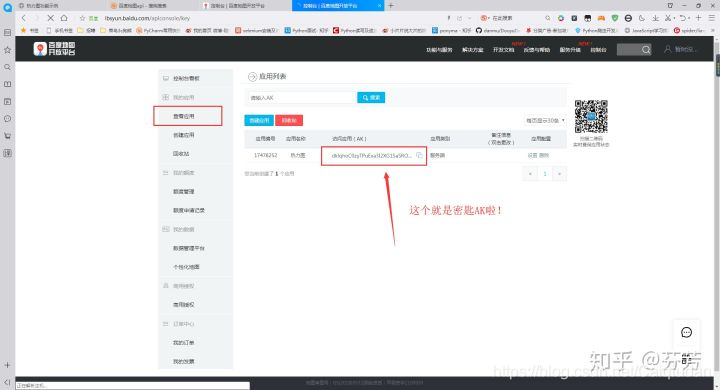Viewport: 720px width, 390px height.
Task: Copy the AK key with the copy icon
Action: 419,155
